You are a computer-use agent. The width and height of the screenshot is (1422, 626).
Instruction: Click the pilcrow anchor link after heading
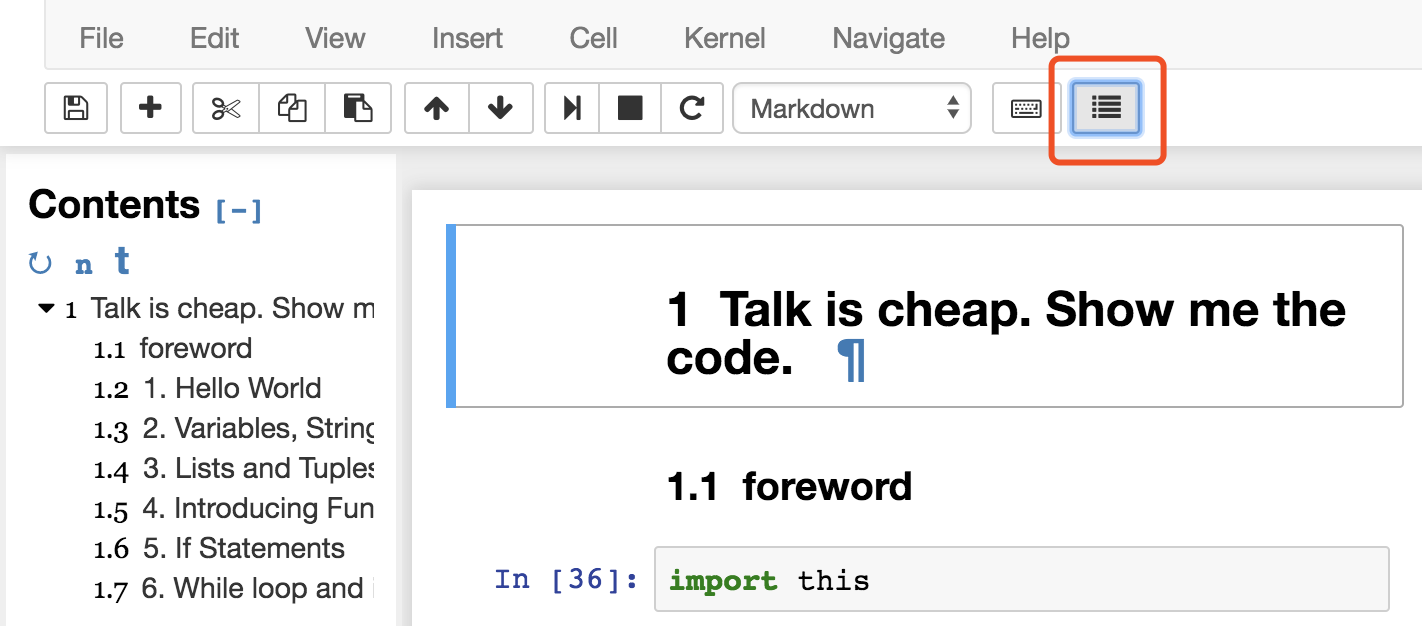[x=851, y=360]
